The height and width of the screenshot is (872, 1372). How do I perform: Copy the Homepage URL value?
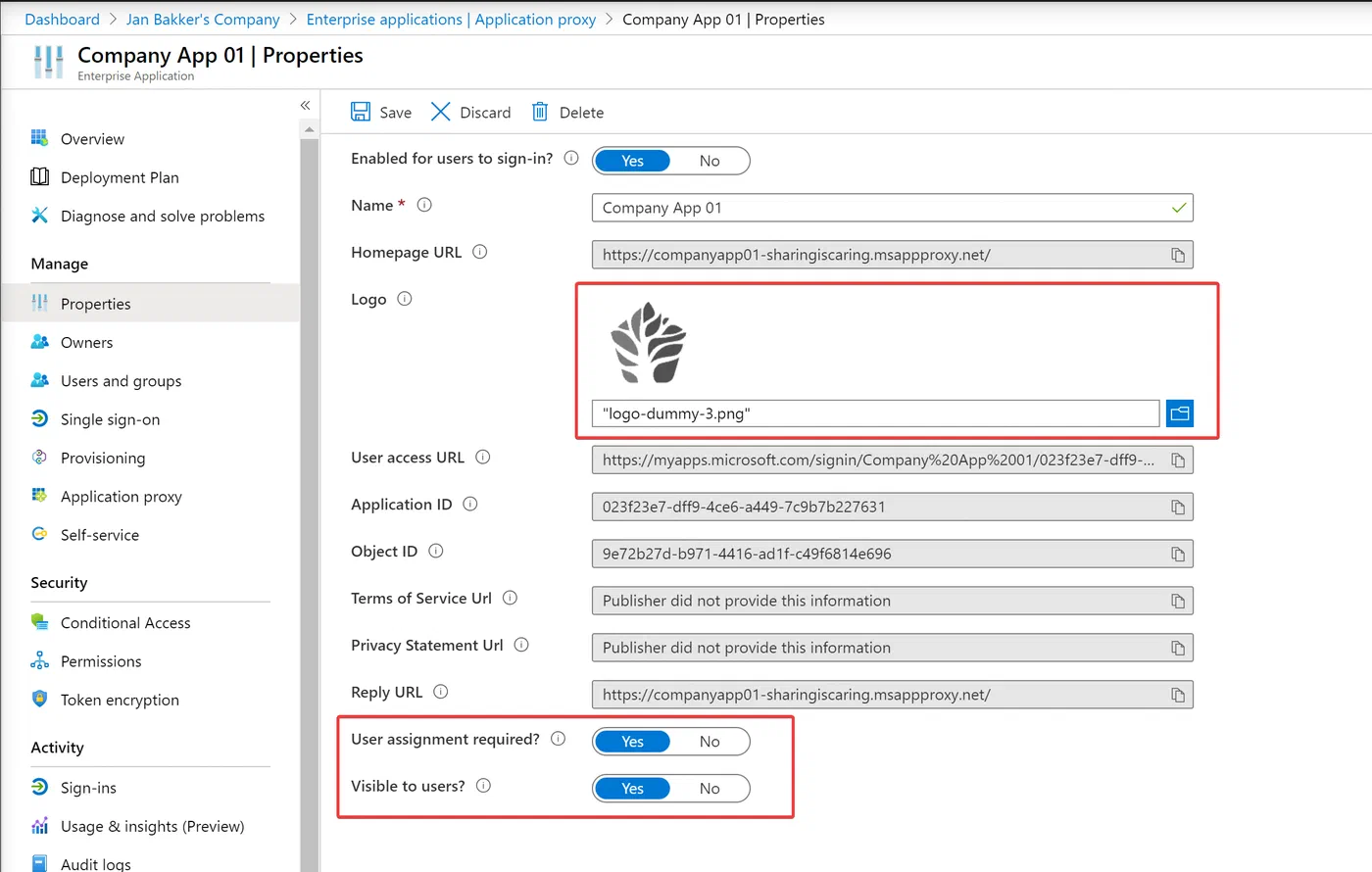[x=1178, y=255]
